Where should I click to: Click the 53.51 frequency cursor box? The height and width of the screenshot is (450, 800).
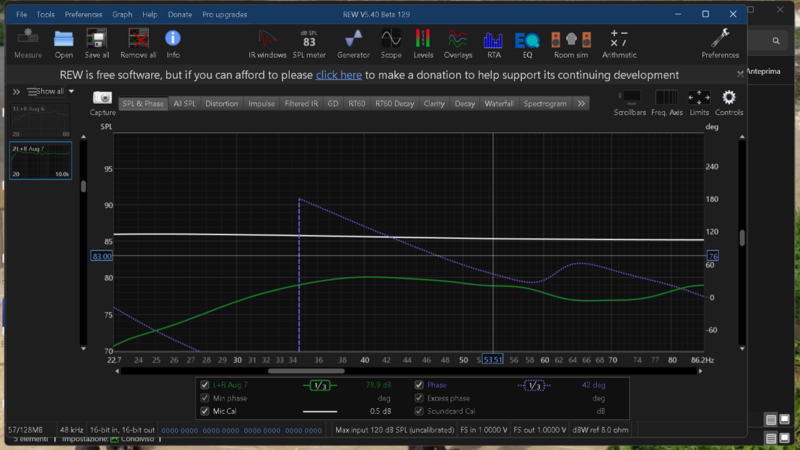(x=492, y=360)
